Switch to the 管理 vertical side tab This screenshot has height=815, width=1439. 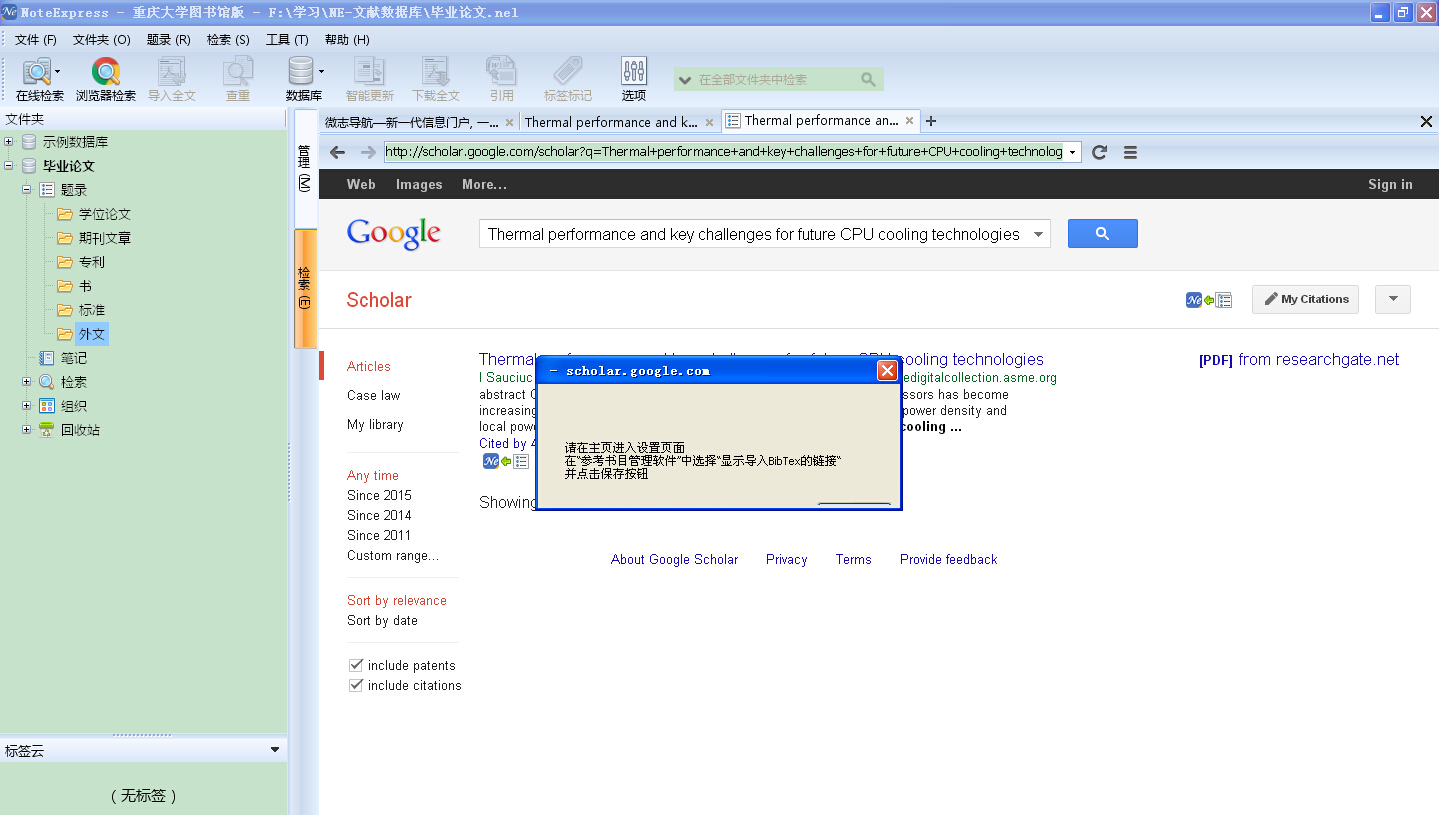[x=305, y=168]
